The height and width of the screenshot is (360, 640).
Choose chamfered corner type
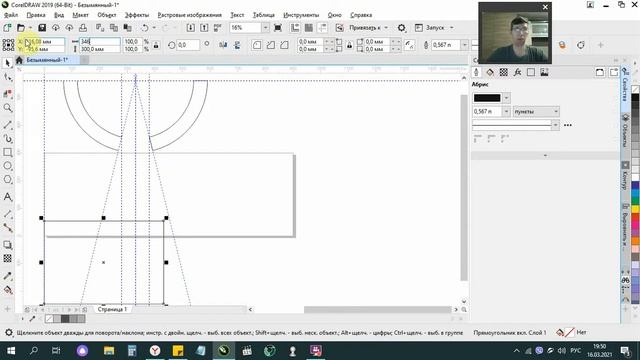[x=284, y=45]
